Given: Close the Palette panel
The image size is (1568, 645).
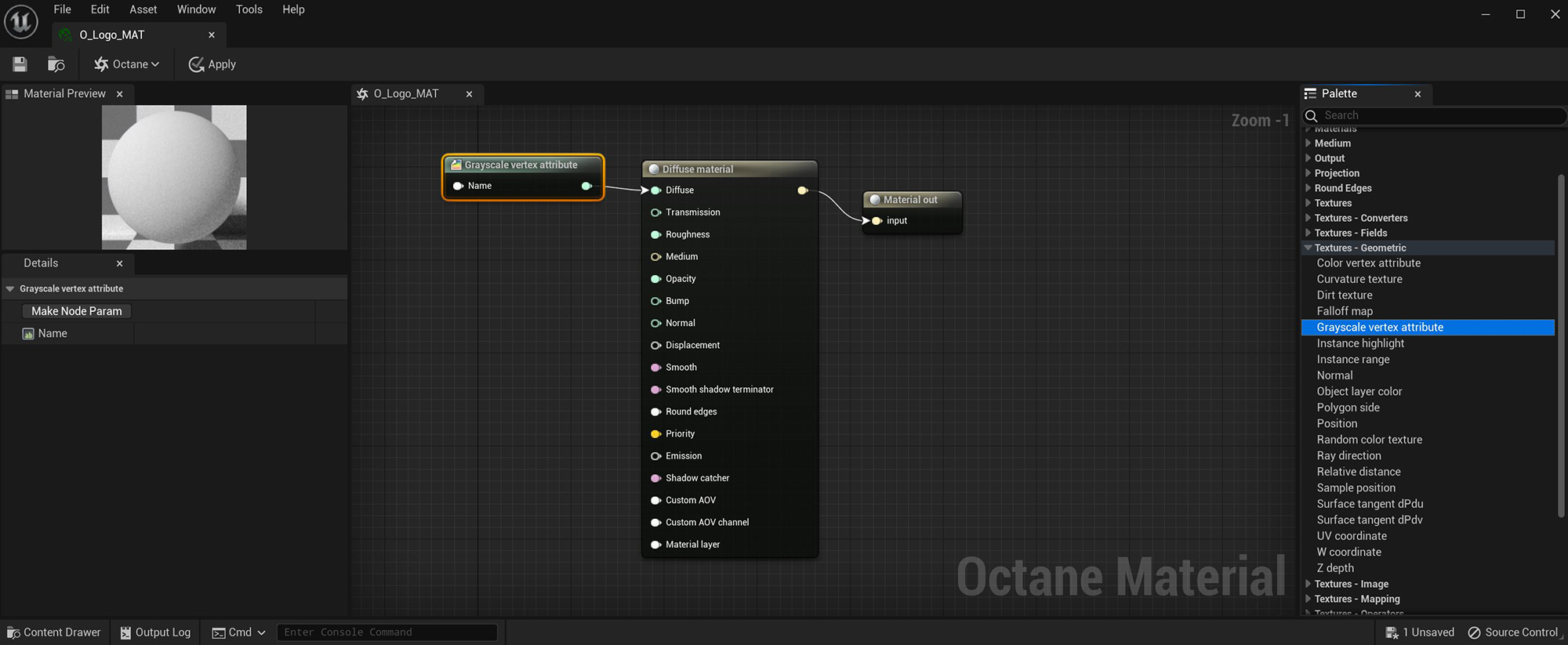Looking at the screenshot, I should [x=1417, y=94].
